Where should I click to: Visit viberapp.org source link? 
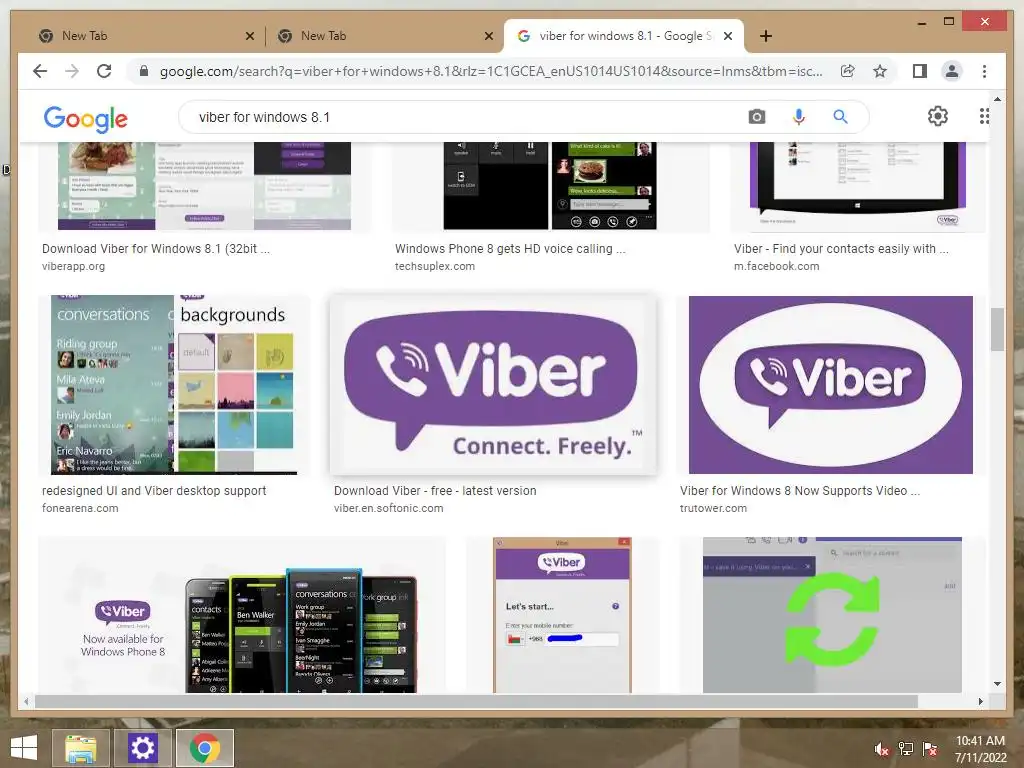pyautogui.click(x=73, y=266)
